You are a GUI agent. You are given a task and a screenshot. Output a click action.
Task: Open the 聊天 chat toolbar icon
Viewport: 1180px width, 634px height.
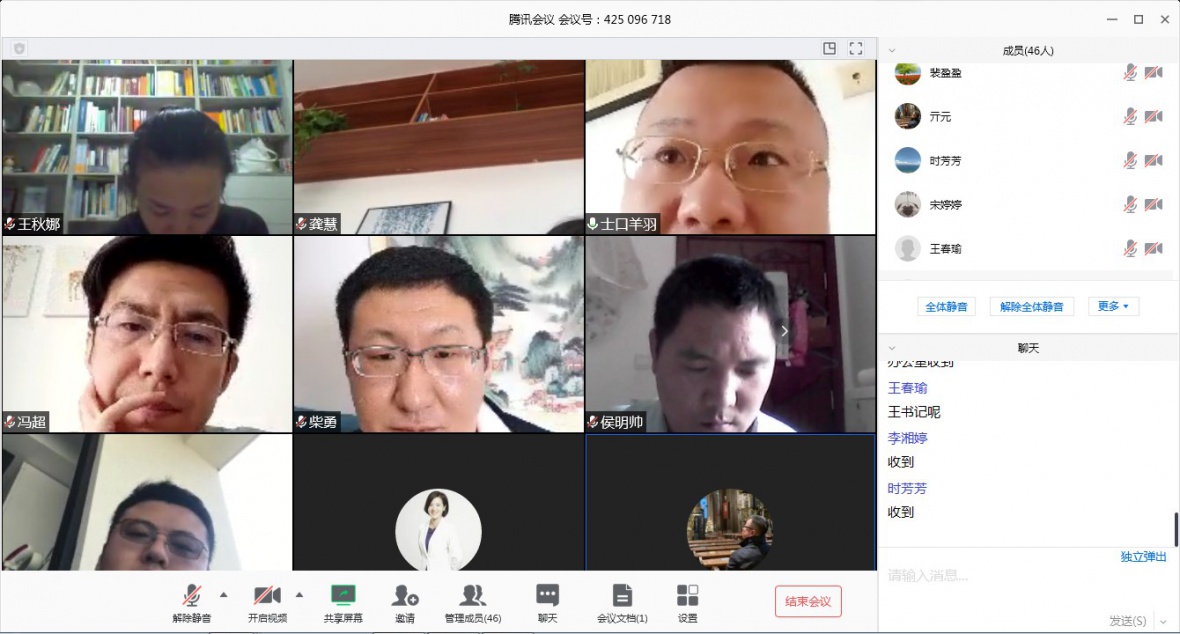click(547, 597)
